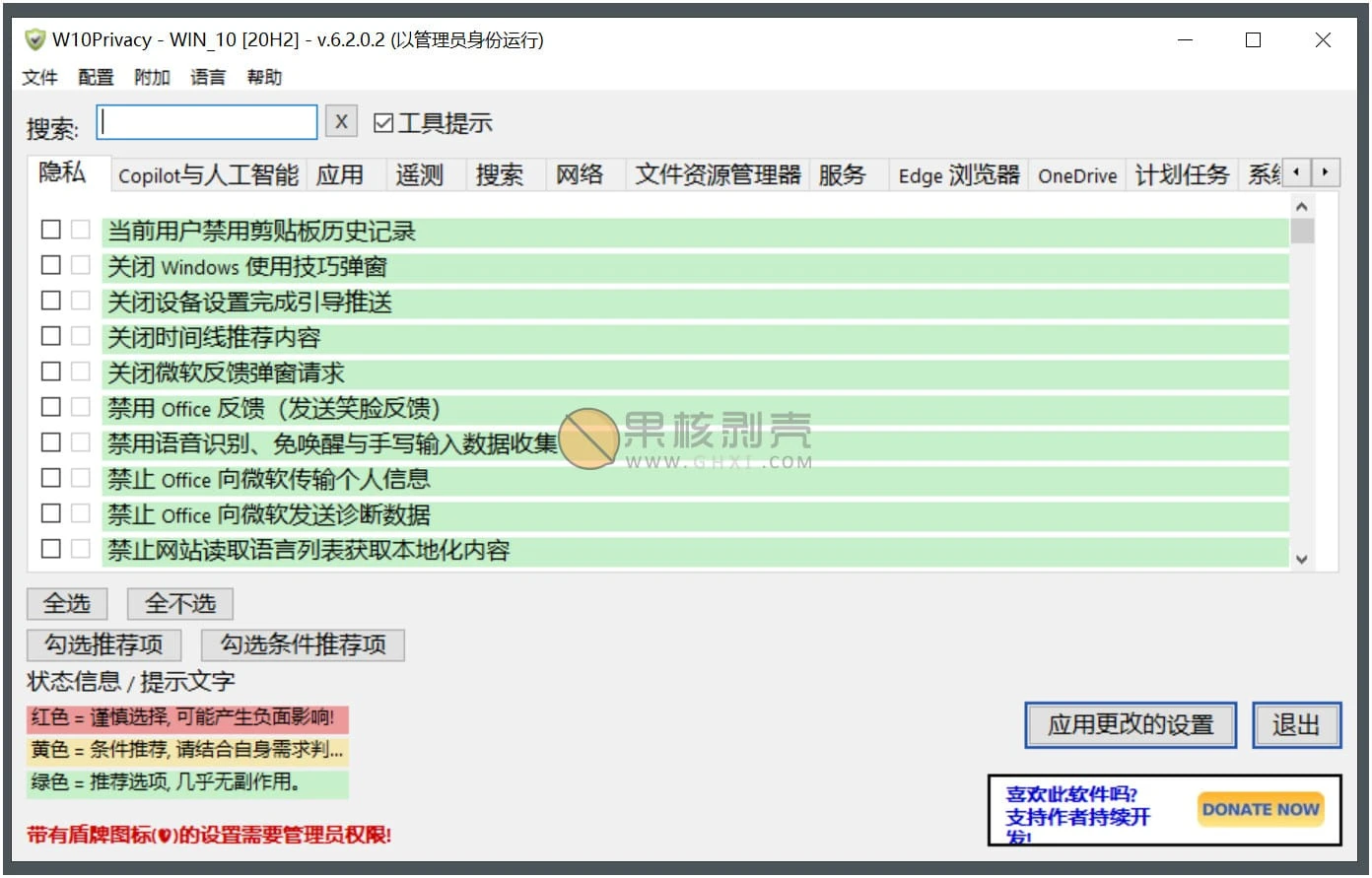The image size is (1372, 878).
Task: Check the box for 关闭时间线推荐内容
Action: tap(51, 336)
